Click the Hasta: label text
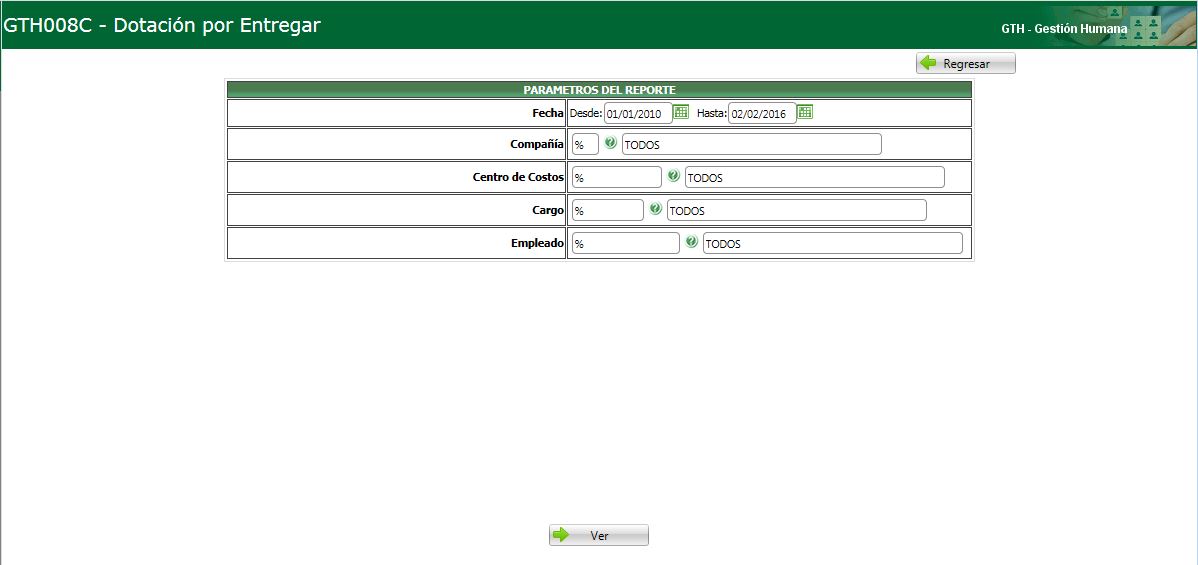1198x565 pixels. [711, 113]
